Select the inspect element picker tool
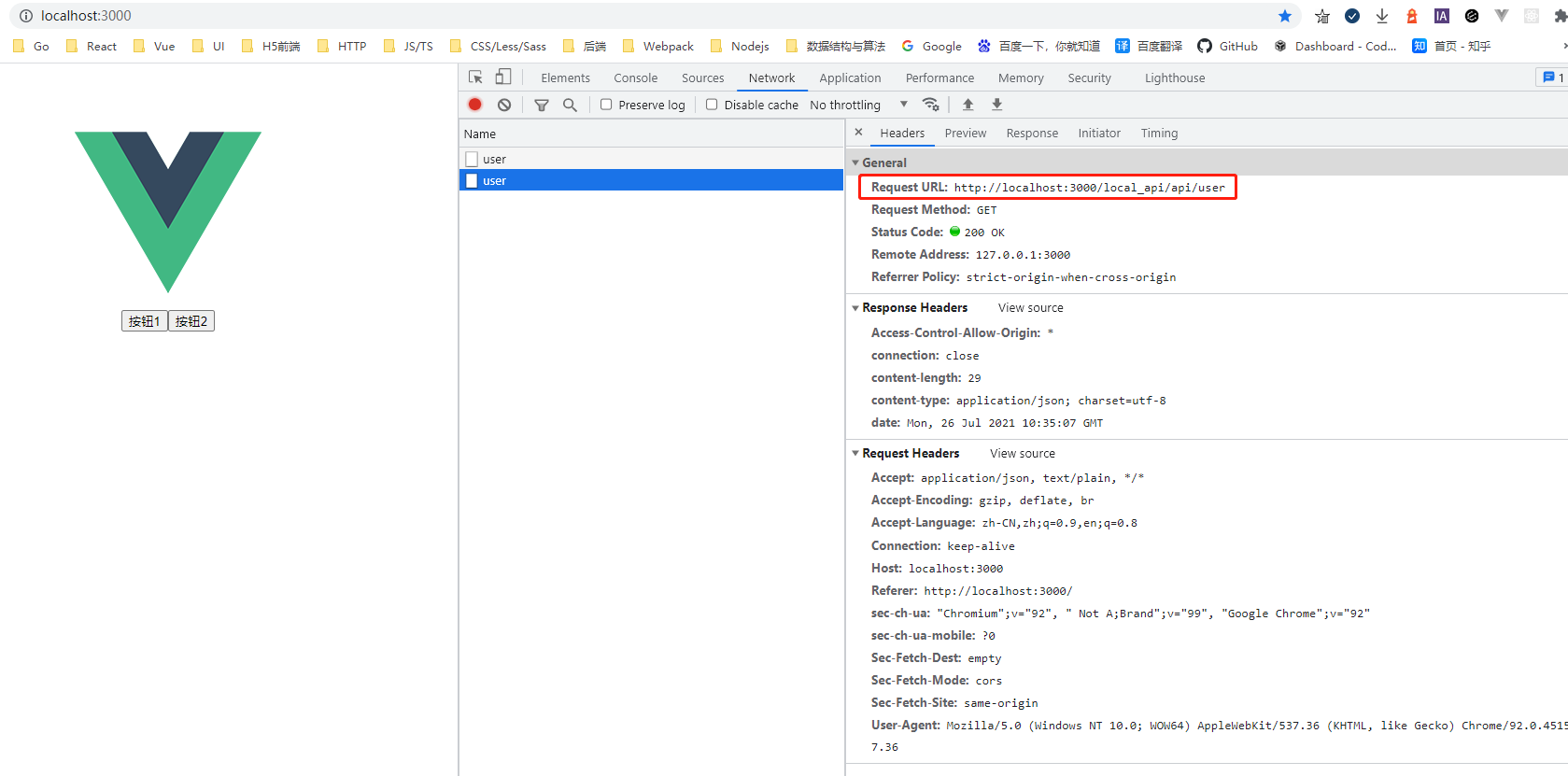The image size is (1568, 776). [x=475, y=78]
